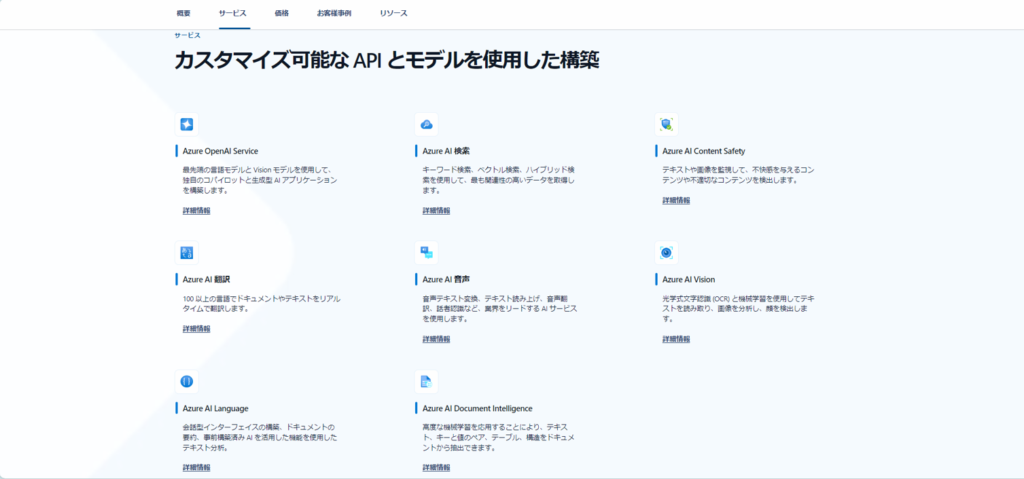Screen dimensions: 1024x479
Task: Click the description text under Azure AI 音声
Action: (500, 308)
